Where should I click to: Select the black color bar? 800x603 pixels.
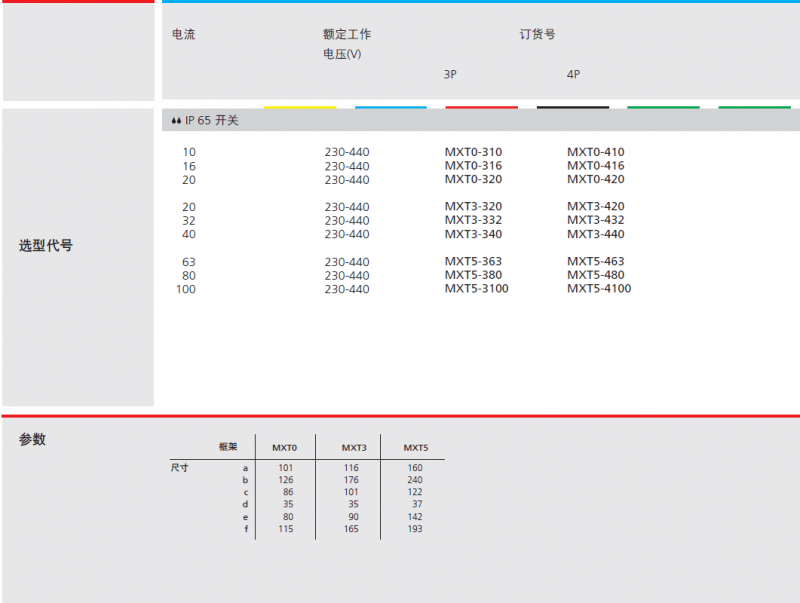point(572,107)
